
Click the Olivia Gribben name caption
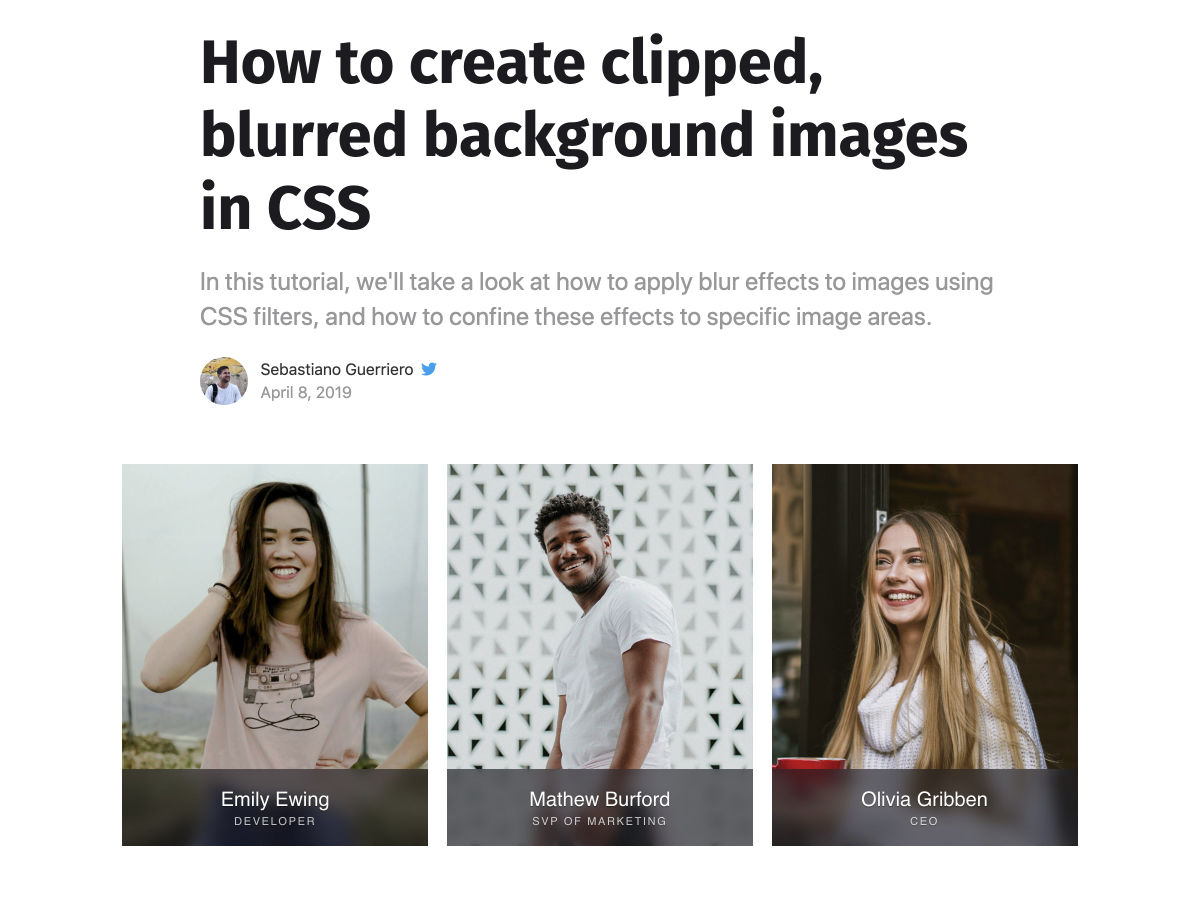(924, 799)
